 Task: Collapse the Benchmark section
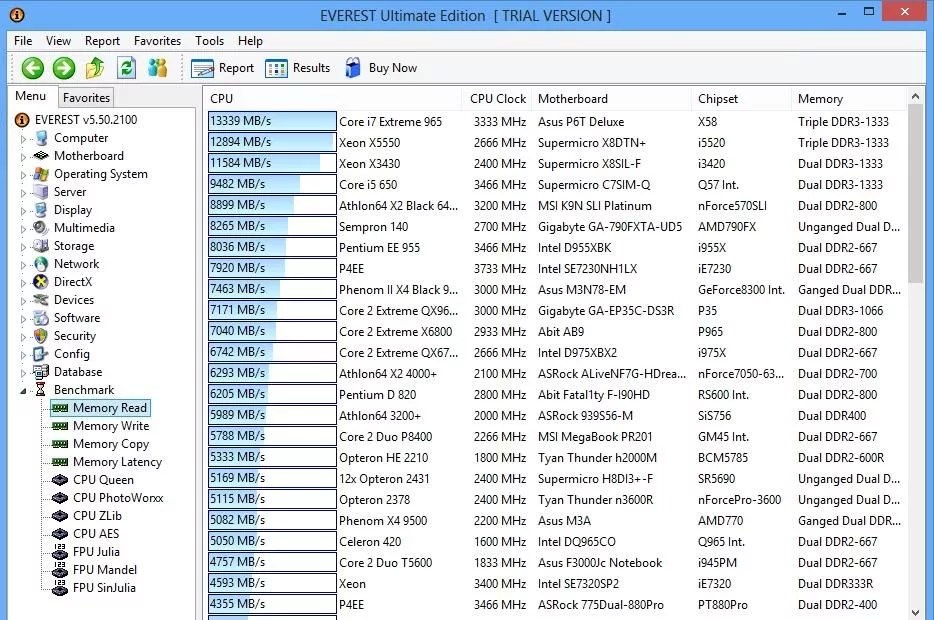tap(24, 389)
